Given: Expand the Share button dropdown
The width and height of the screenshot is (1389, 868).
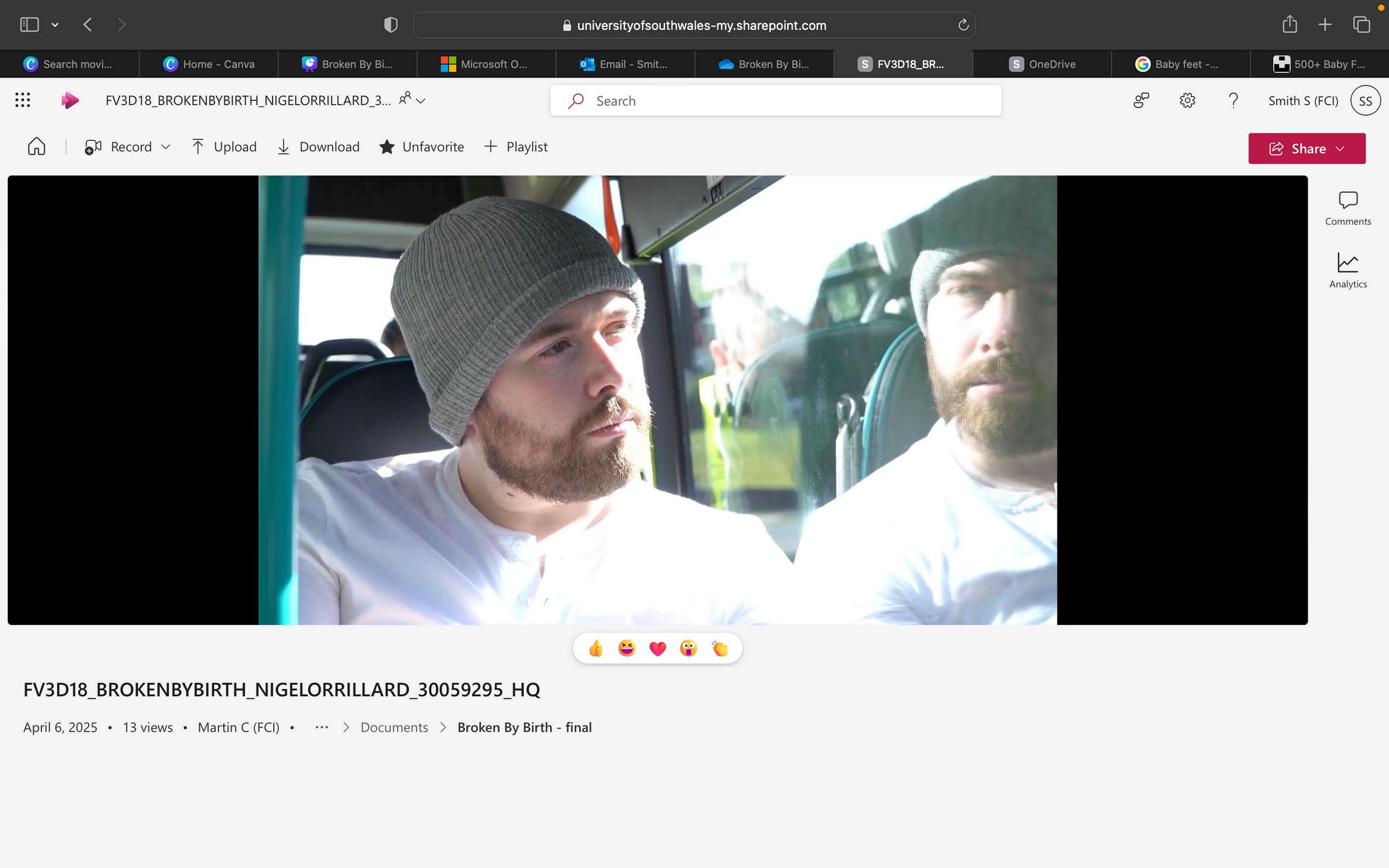Looking at the screenshot, I should (x=1340, y=149).
